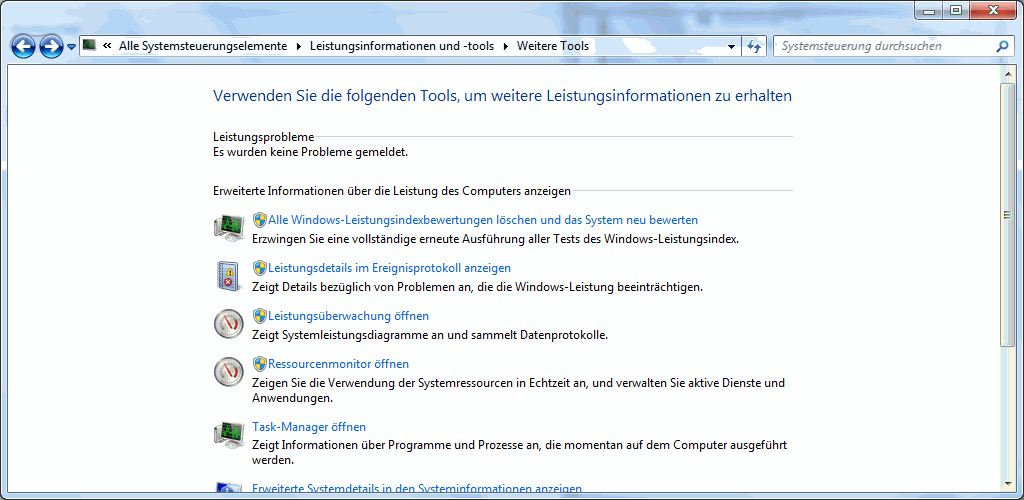This screenshot has width=1024, height=500.
Task: Open the recent pages dropdown arrow
Action: [71, 47]
